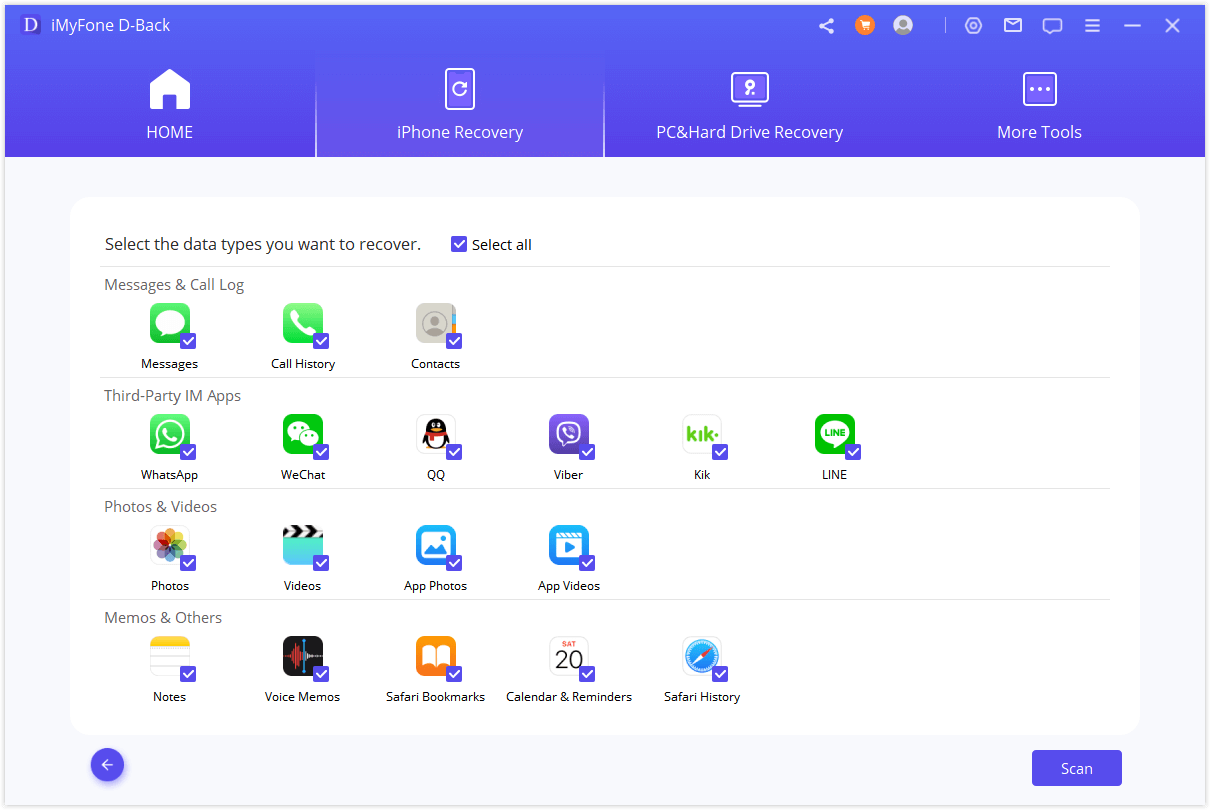Image resolution: width=1210 pixels, height=810 pixels.
Task: Click the Photos pinwheel icon
Action: (x=170, y=545)
